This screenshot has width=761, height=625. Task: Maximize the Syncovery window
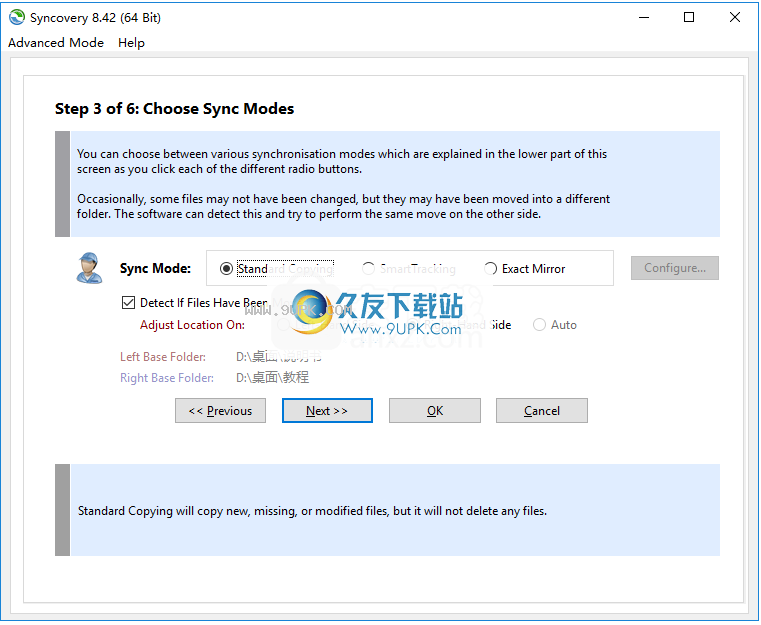689,17
